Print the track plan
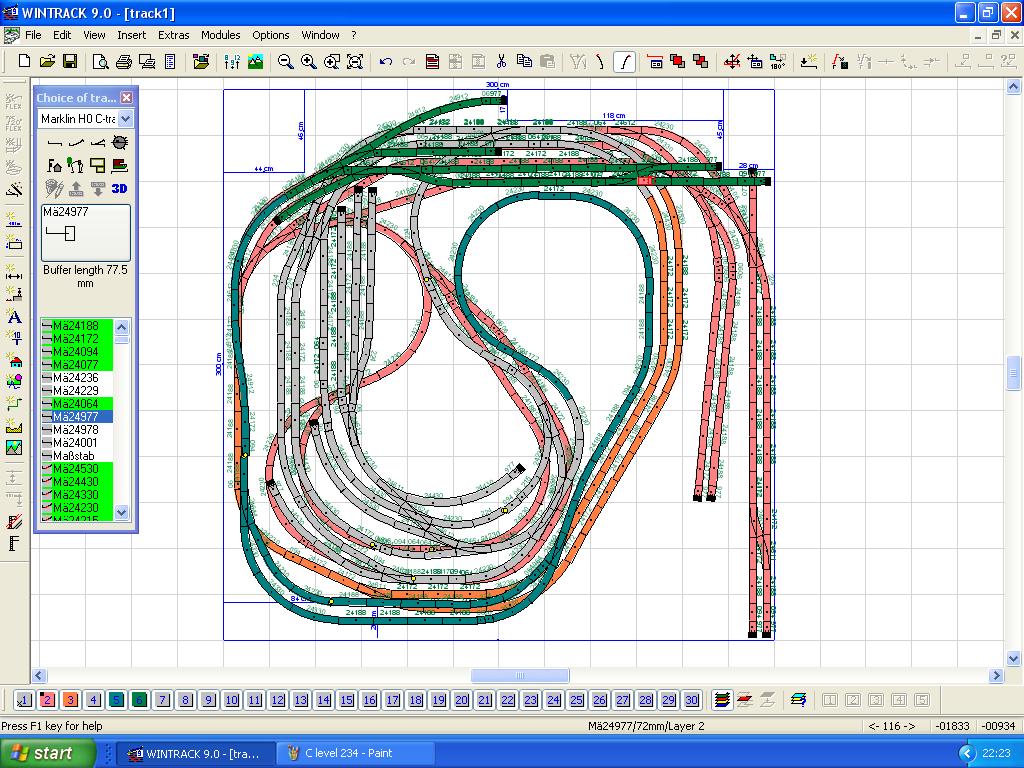1024x768 pixels. tap(123, 61)
